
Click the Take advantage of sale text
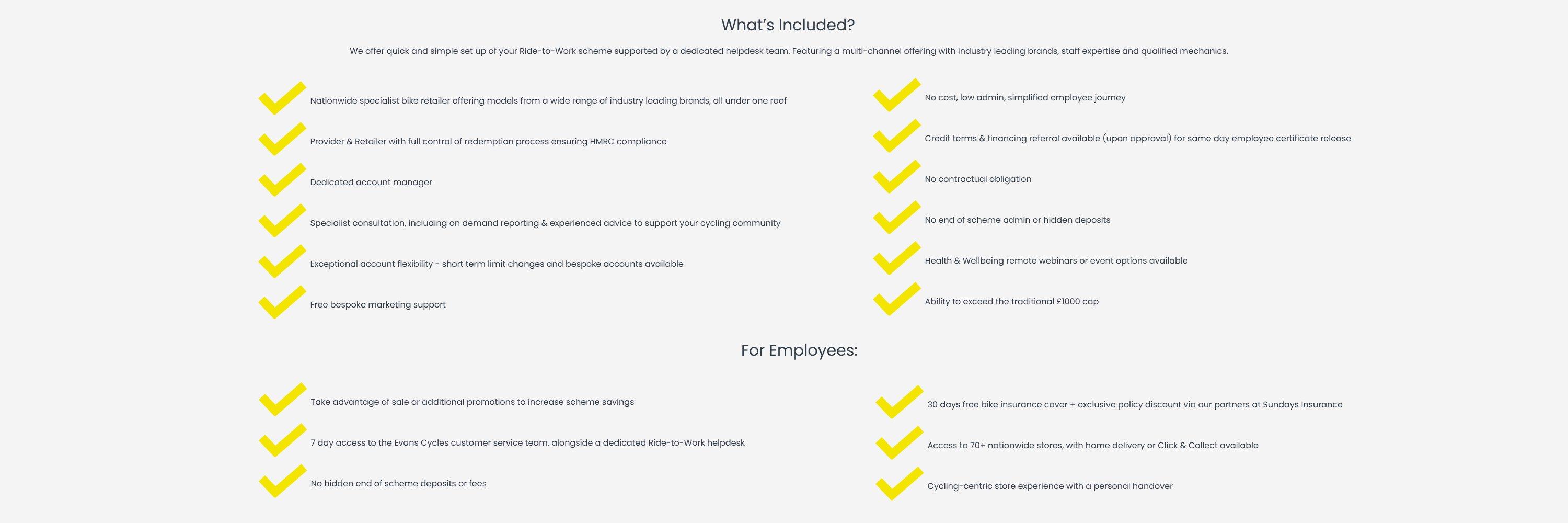click(472, 402)
